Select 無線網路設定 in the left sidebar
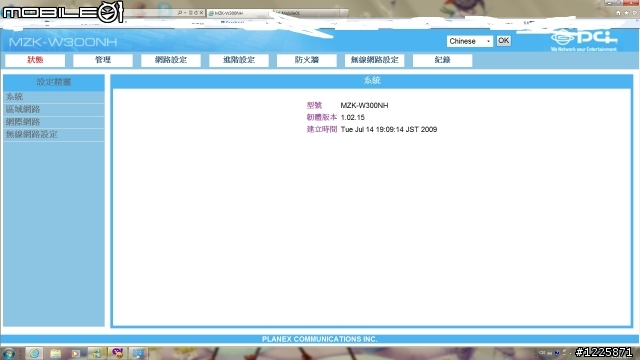This screenshot has width=640, height=360. [x=54, y=135]
